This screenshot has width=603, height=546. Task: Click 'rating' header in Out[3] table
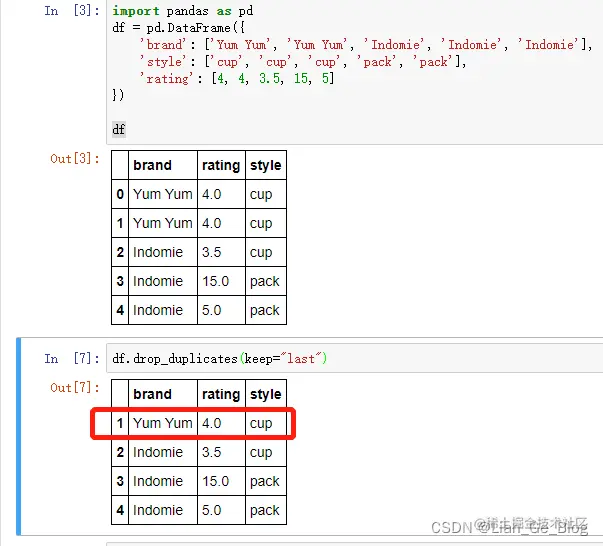click(x=221, y=165)
